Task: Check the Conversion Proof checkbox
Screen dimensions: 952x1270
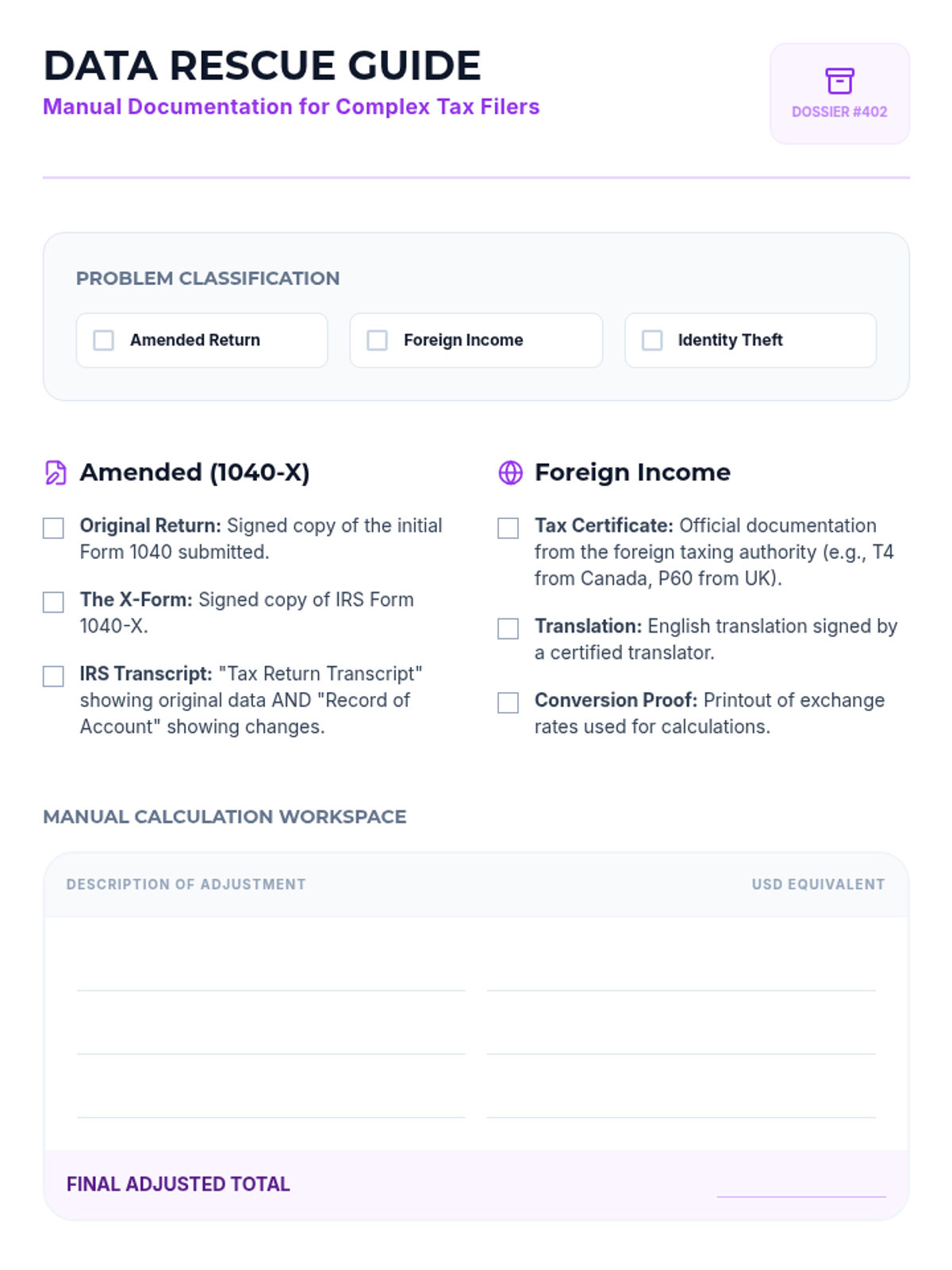Action: click(x=508, y=702)
